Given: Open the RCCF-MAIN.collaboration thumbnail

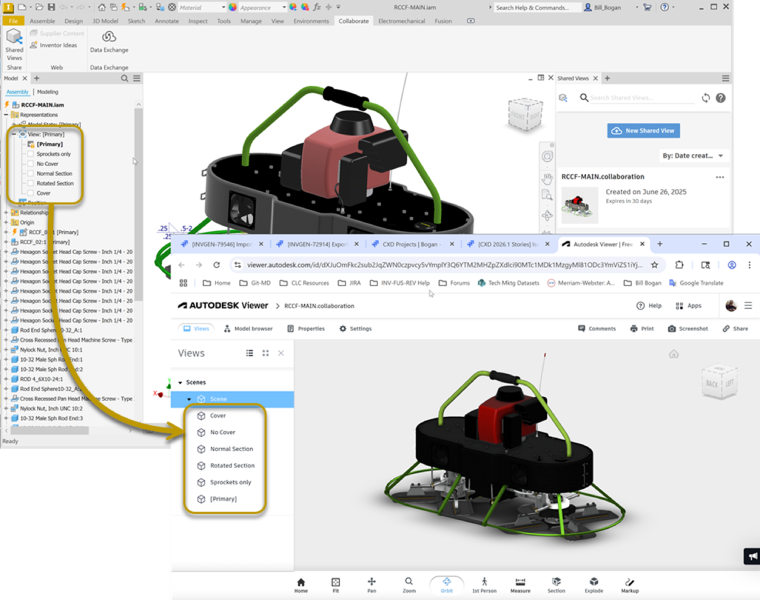Looking at the screenshot, I should (x=580, y=205).
